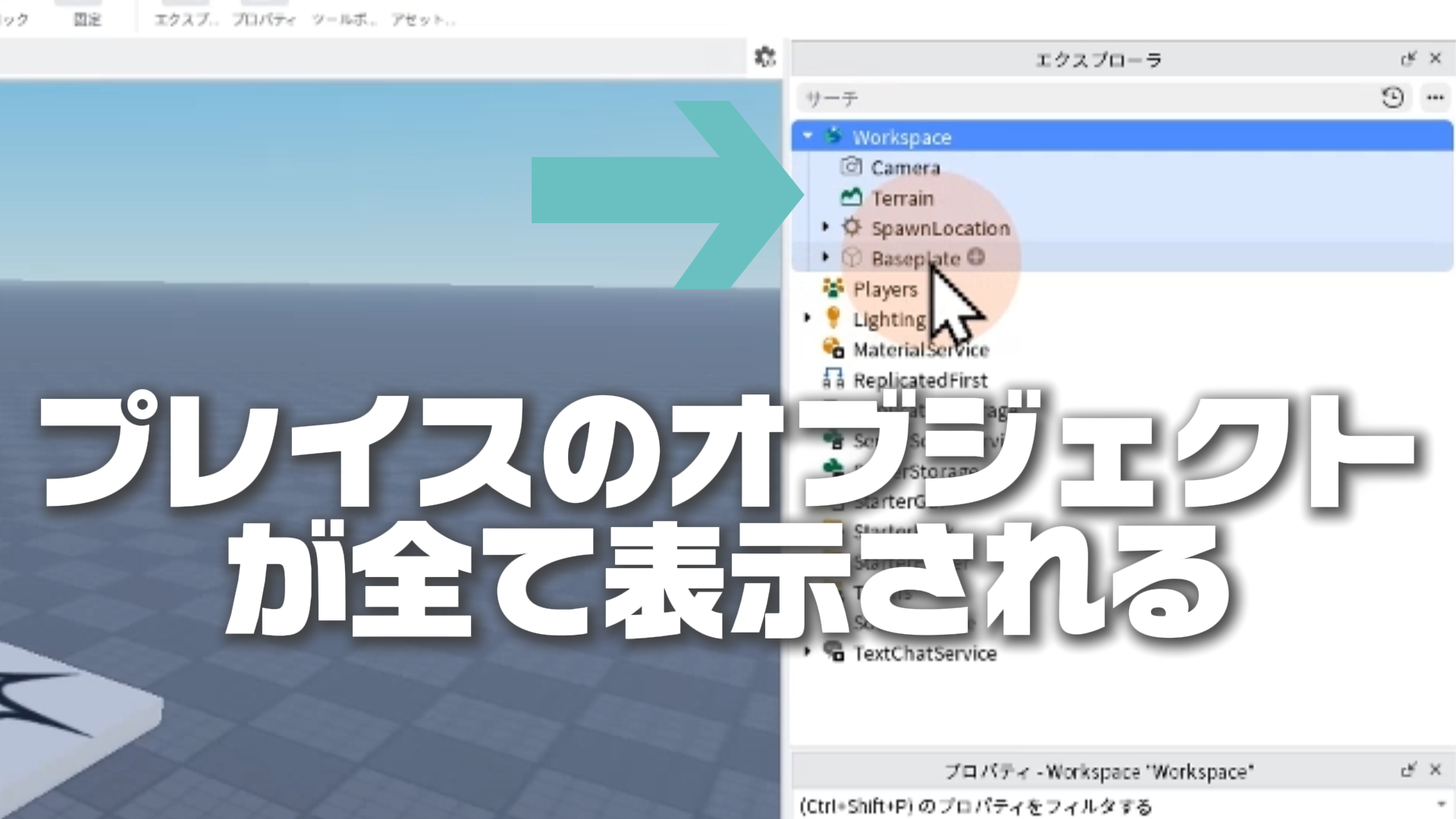The image size is (1456, 819).
Task: Expand the Lighting service node
Action: 808,318
